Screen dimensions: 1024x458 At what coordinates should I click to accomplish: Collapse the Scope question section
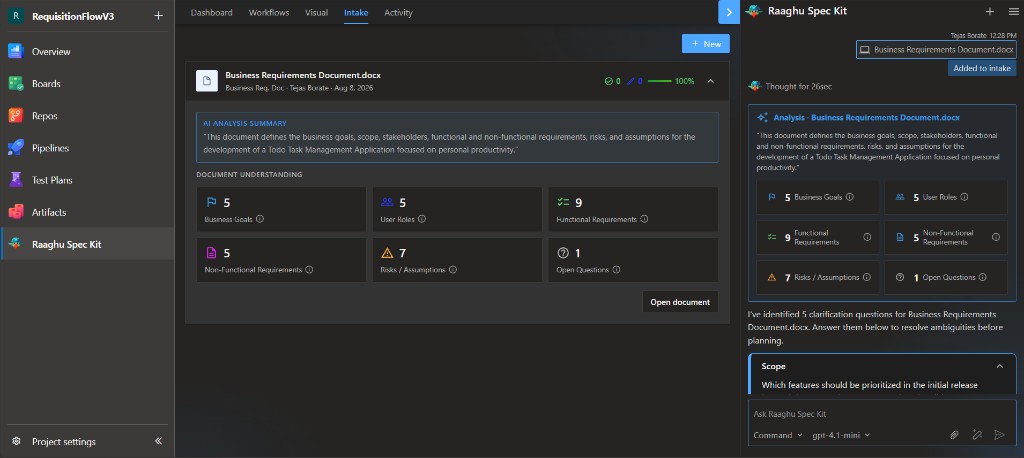point(999,367)
